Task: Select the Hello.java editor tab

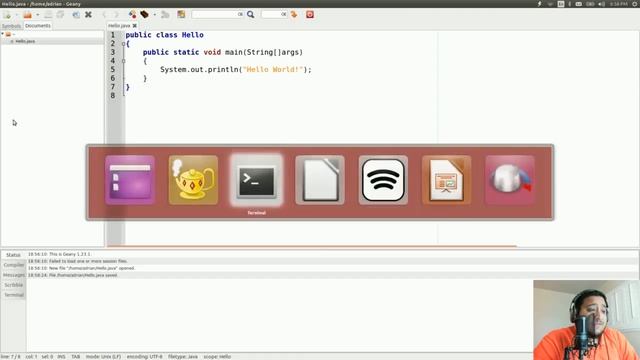Action: (119, 26)
